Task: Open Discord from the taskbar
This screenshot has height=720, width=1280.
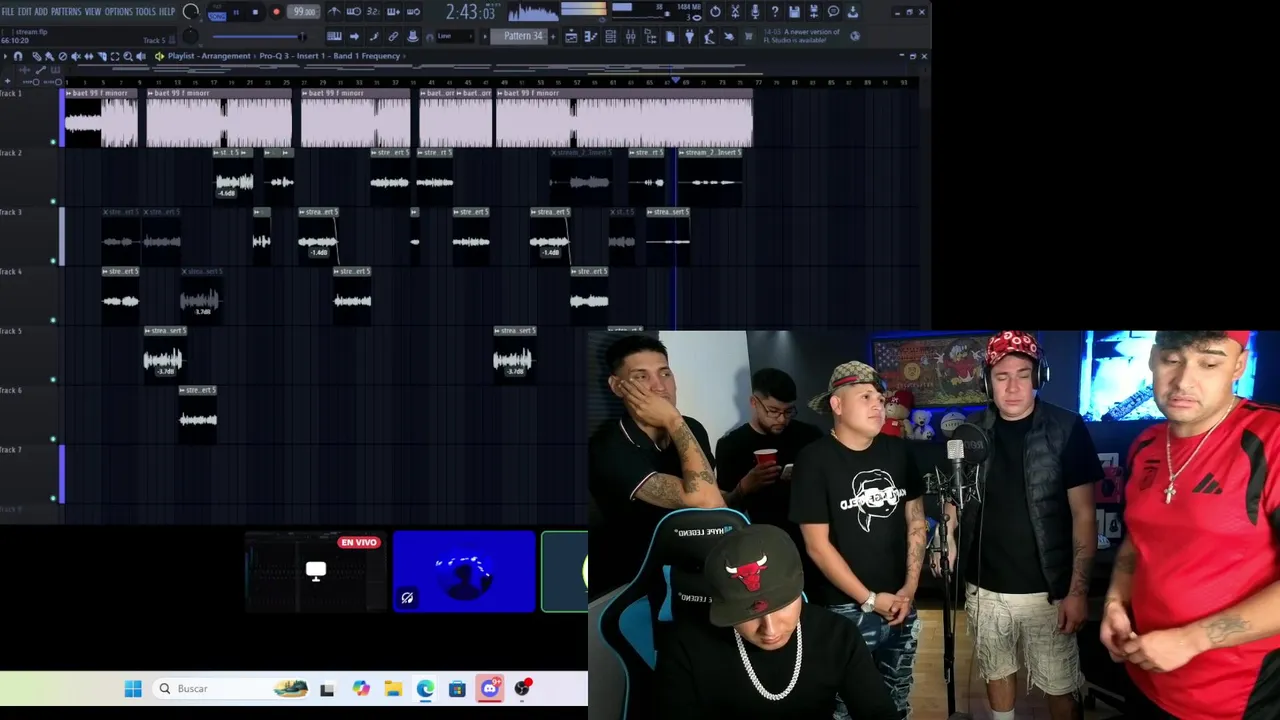Action: pos(489,688)
